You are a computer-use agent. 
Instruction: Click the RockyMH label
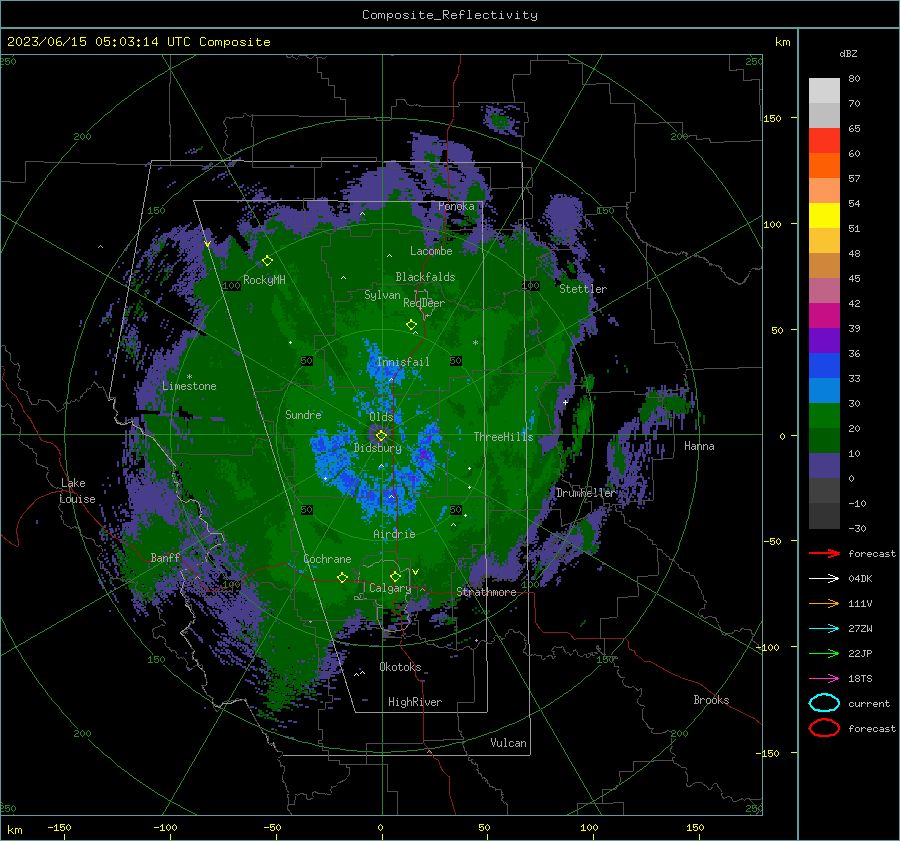(264, 280)
